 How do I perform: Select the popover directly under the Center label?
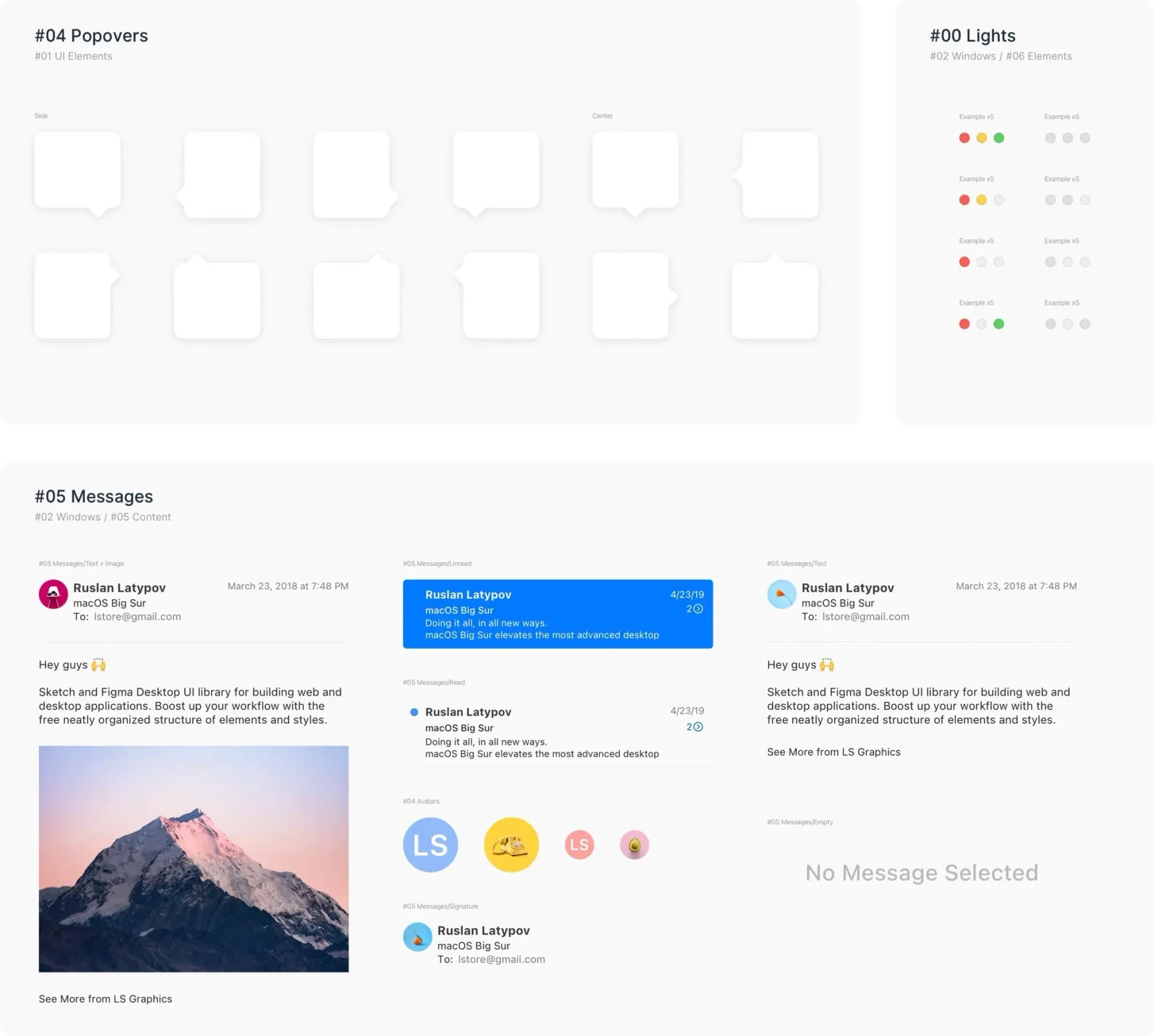pyautogui.click(x=635, y=170)
